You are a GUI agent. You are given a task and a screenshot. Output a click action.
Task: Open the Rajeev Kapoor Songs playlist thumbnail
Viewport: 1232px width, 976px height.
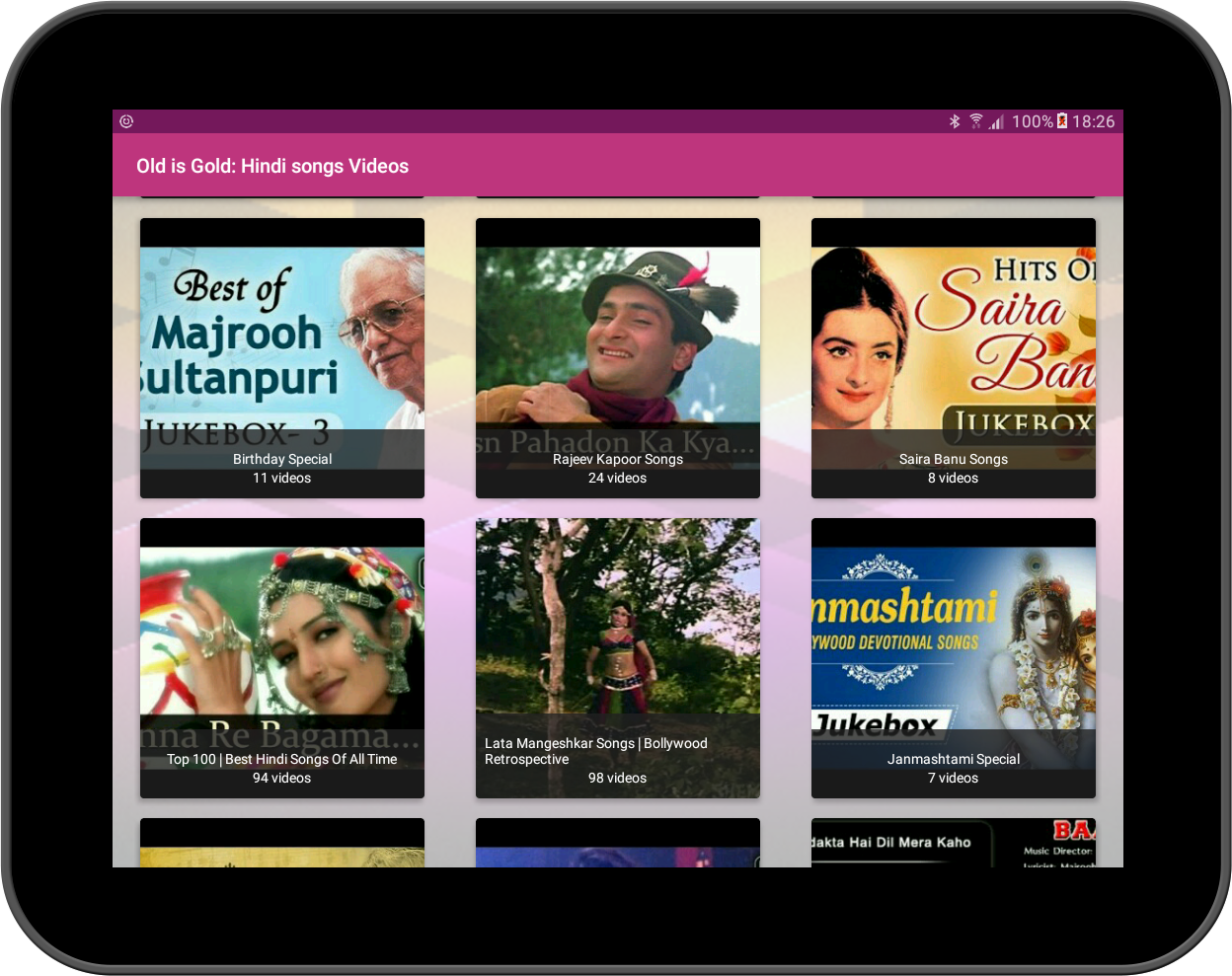click(x=618, y=357)
